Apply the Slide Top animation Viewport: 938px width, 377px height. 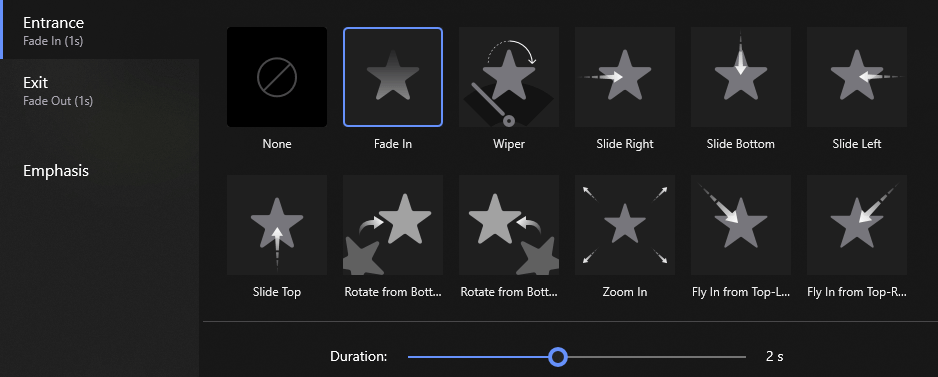277,225
